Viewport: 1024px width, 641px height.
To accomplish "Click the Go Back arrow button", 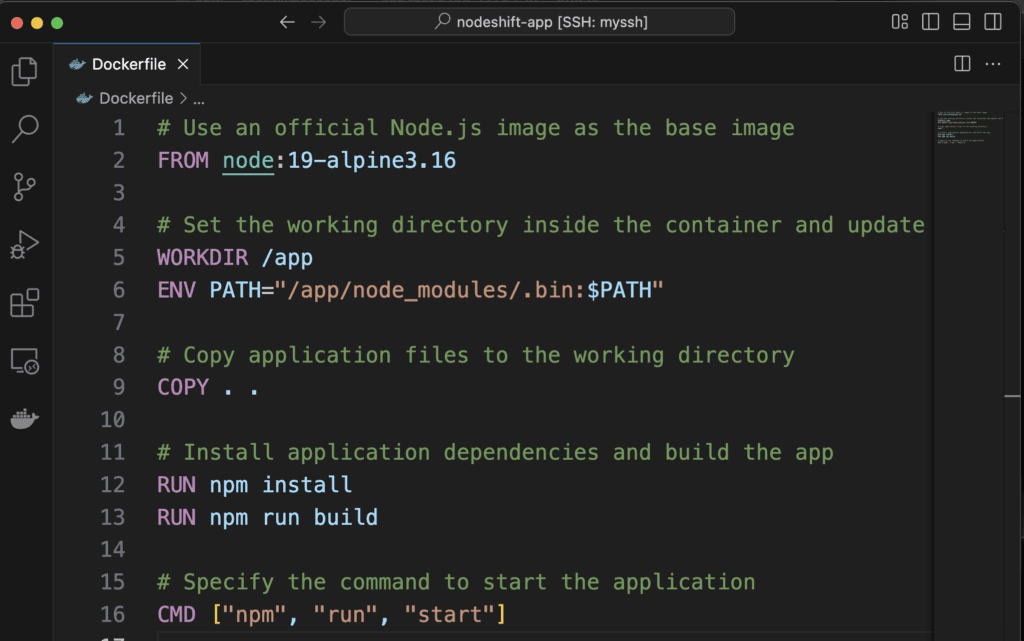I will [x=287, y=22].
